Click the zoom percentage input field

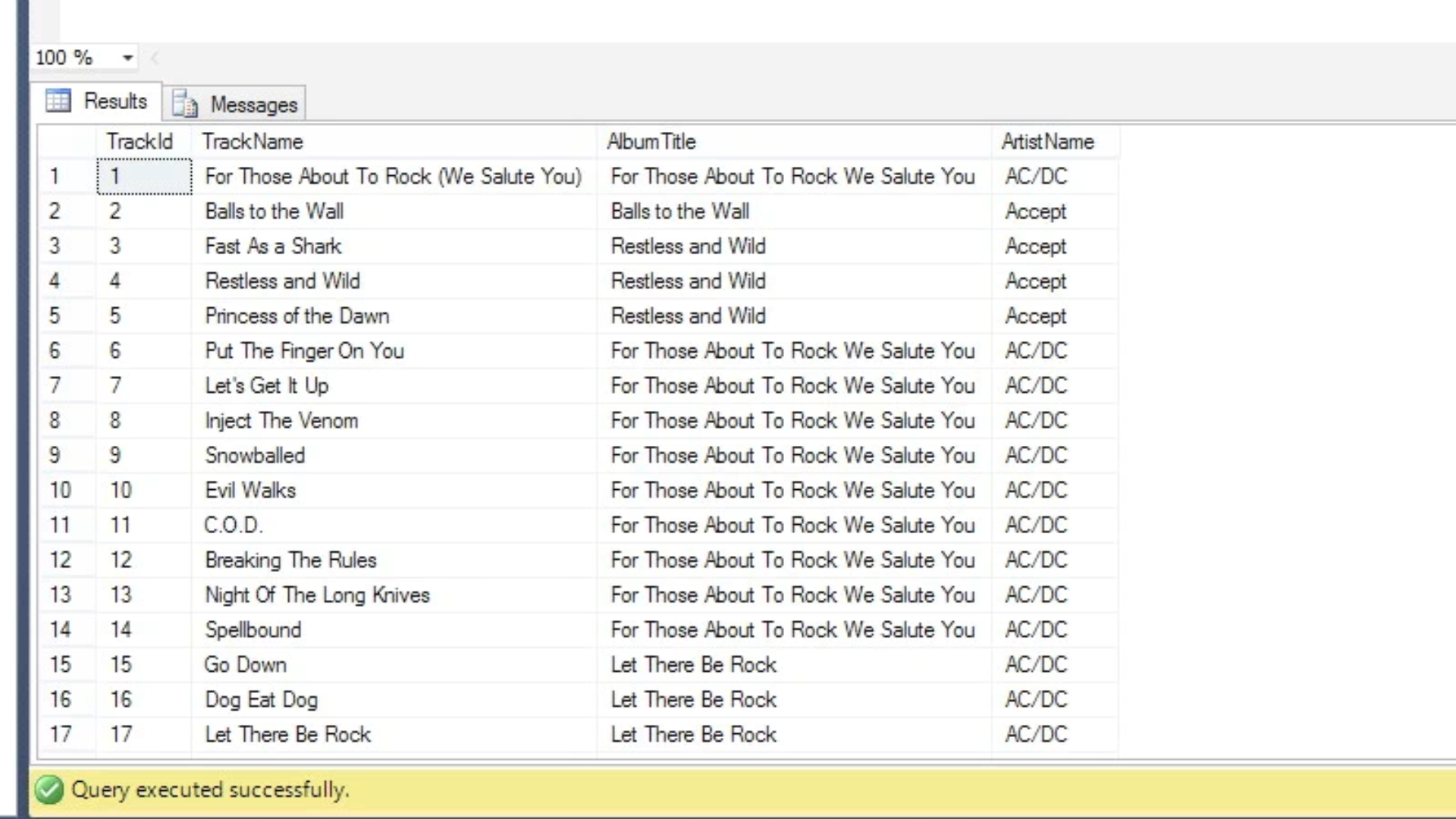click(x=72, y=58)
